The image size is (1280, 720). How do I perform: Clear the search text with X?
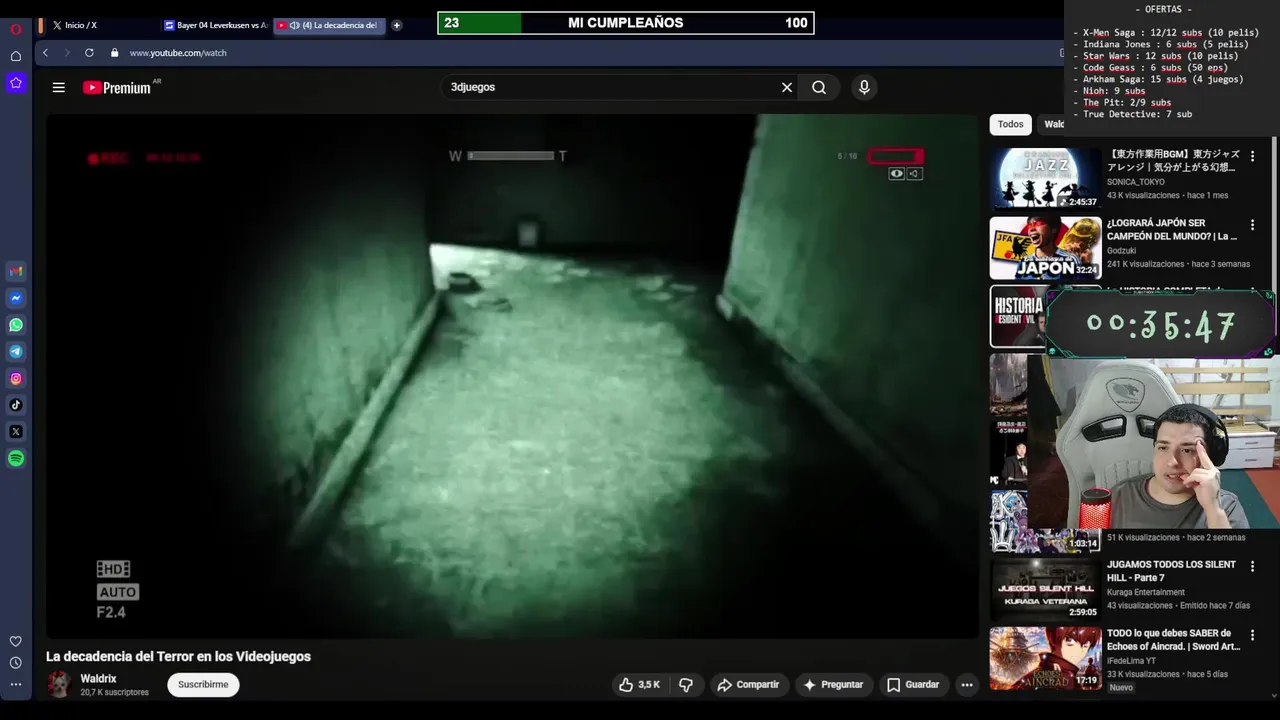tap(787, 87)
